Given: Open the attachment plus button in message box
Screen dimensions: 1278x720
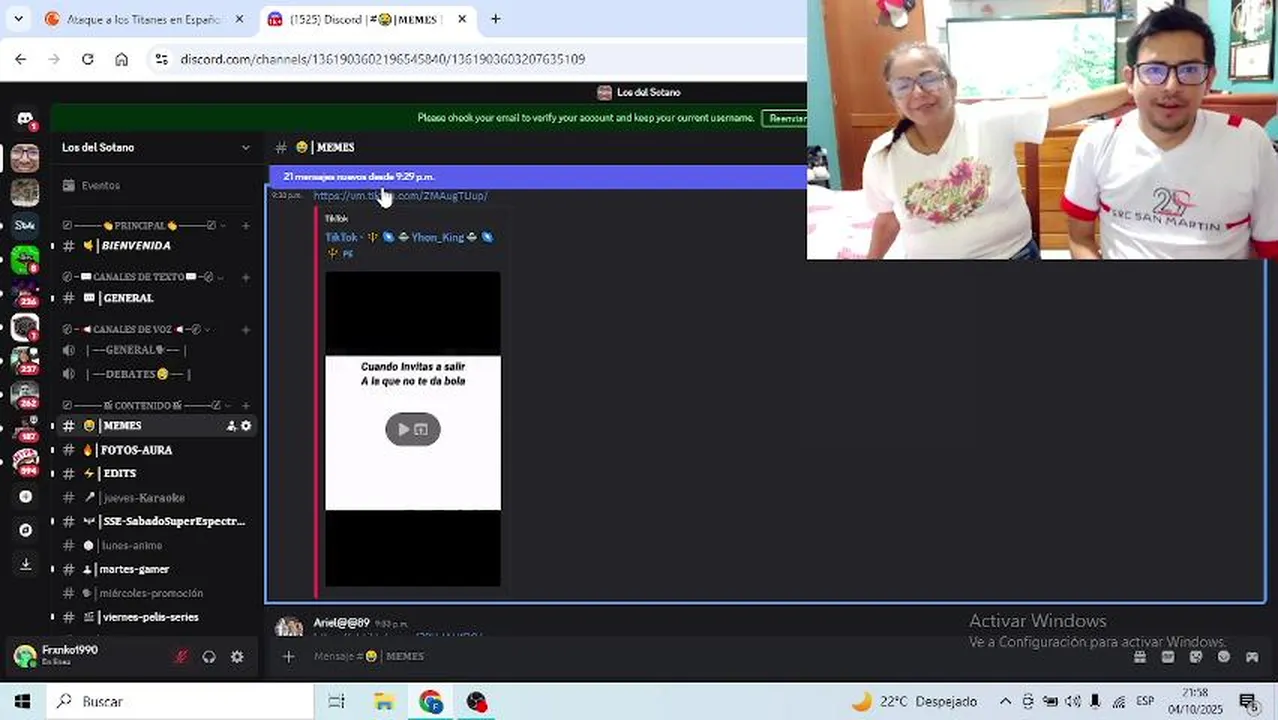Looking at the screenshot, I should point(289,657).
